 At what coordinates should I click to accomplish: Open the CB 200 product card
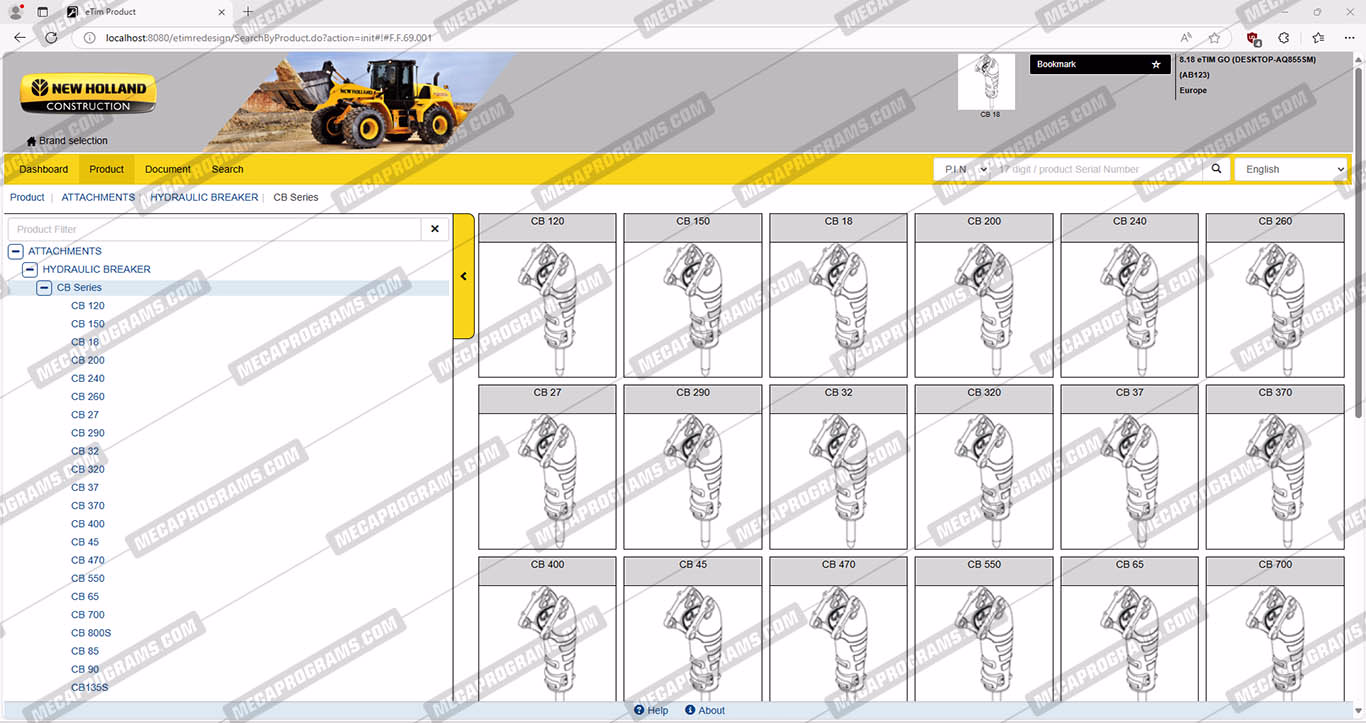[984, 295]
